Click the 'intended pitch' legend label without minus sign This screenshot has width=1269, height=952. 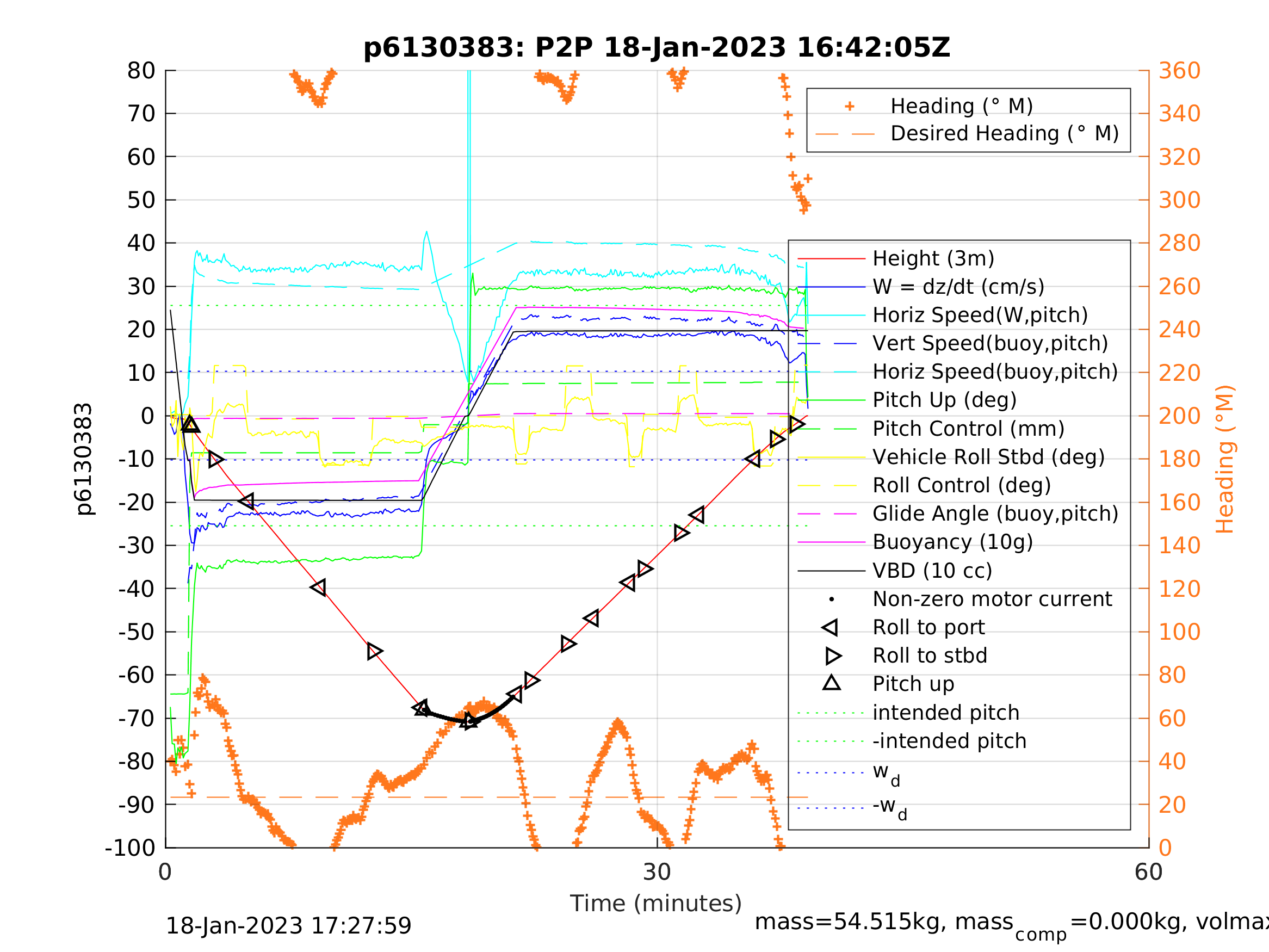[946, 713]
